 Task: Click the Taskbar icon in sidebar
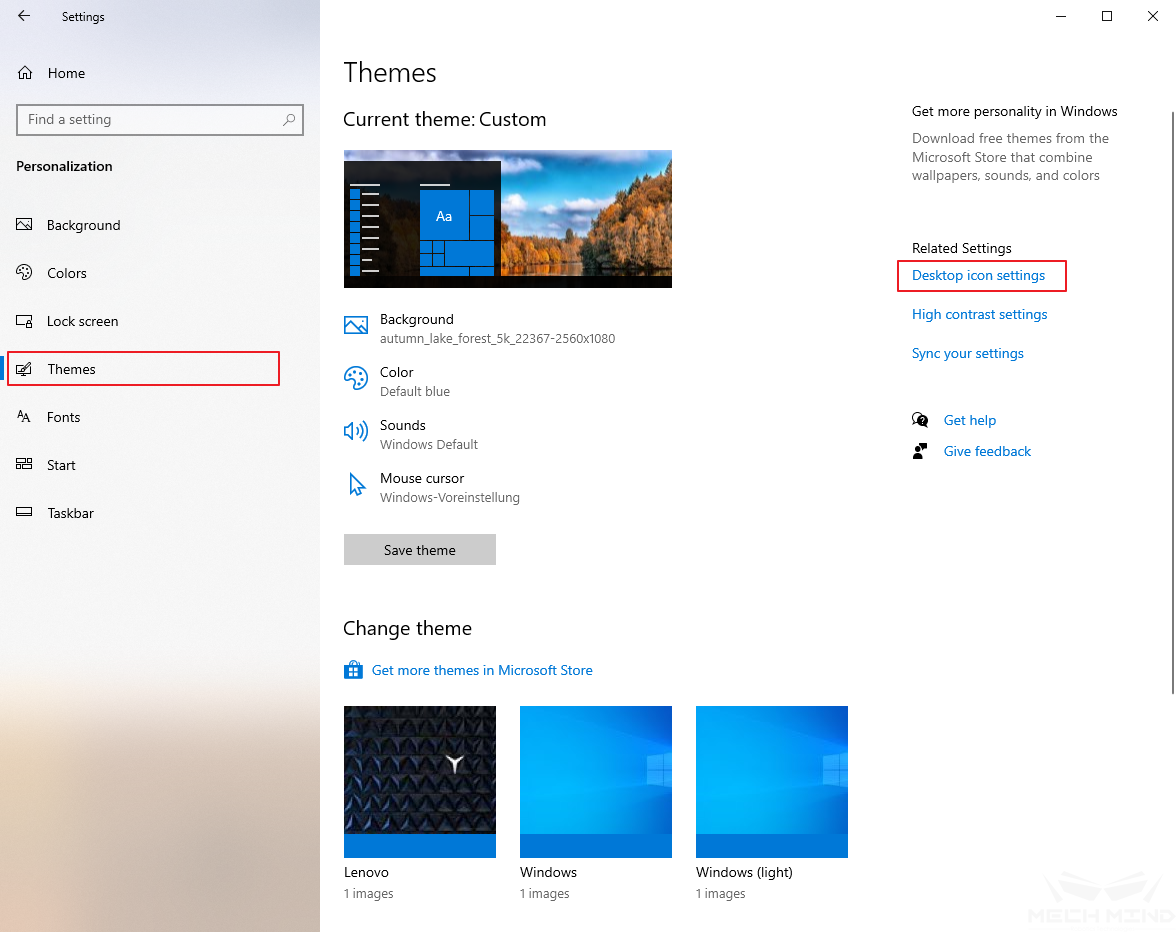[24, 512]
